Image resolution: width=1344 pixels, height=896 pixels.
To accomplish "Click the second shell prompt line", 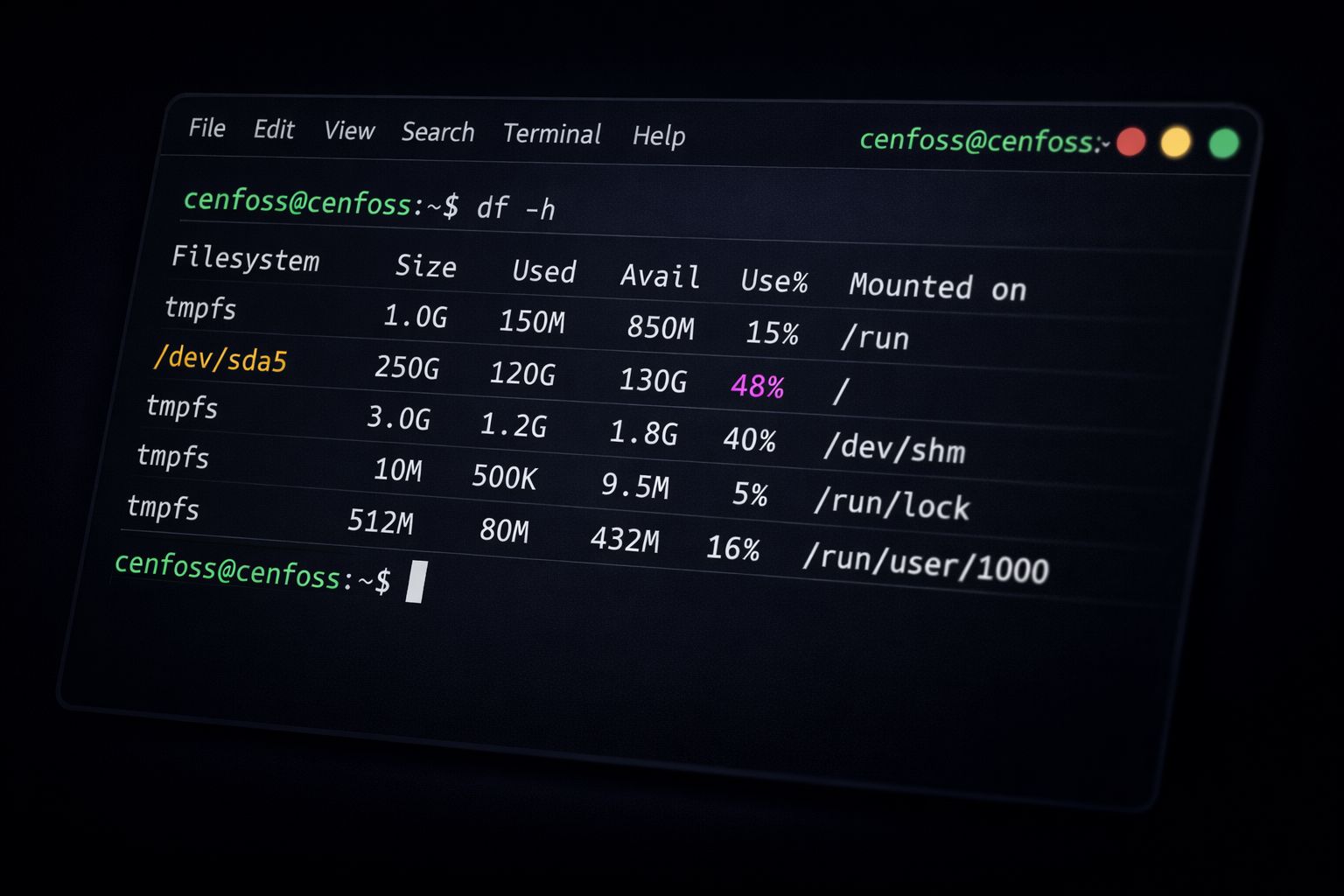I will pyautogui.click(x=254, y=575).
